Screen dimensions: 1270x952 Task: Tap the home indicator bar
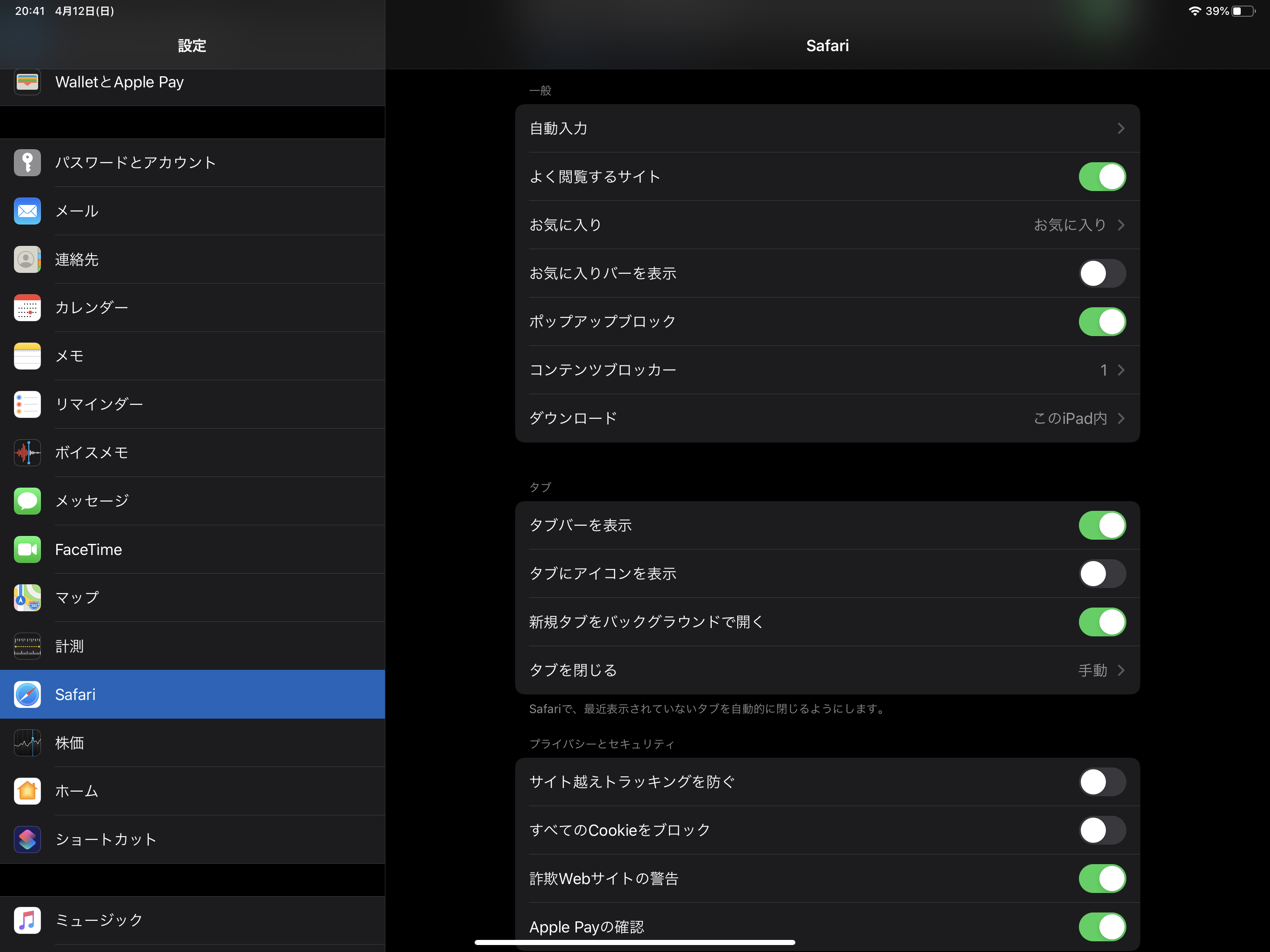point(635,942)
